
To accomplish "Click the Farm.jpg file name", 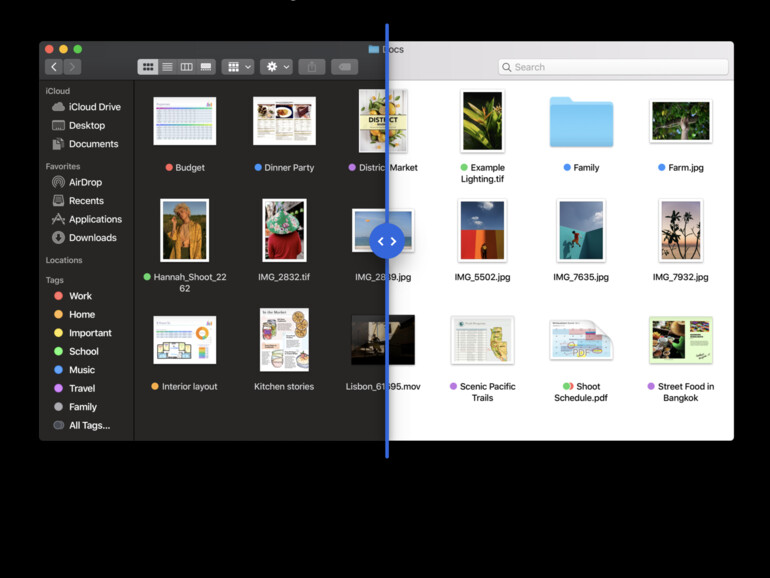I will pos(686,167).
